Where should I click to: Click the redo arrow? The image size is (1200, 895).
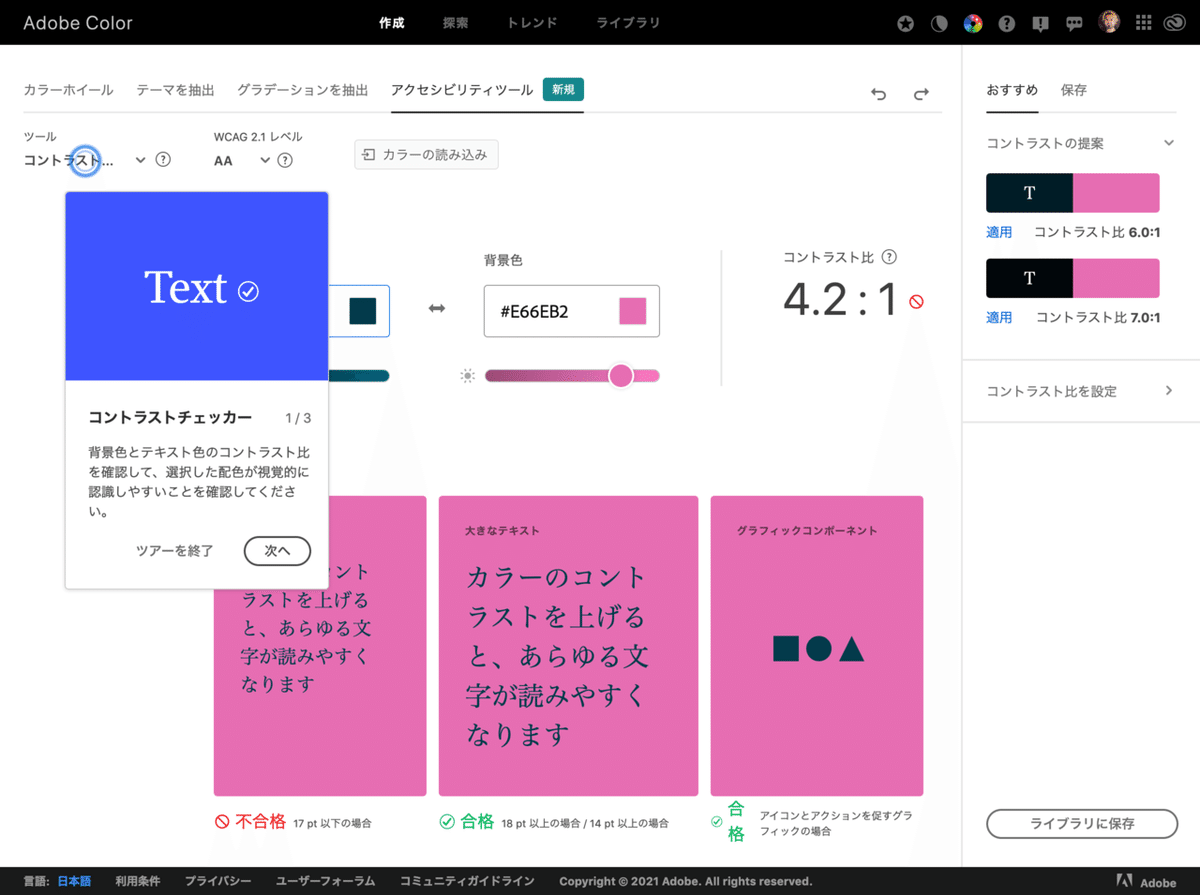[x=921, y=94]
